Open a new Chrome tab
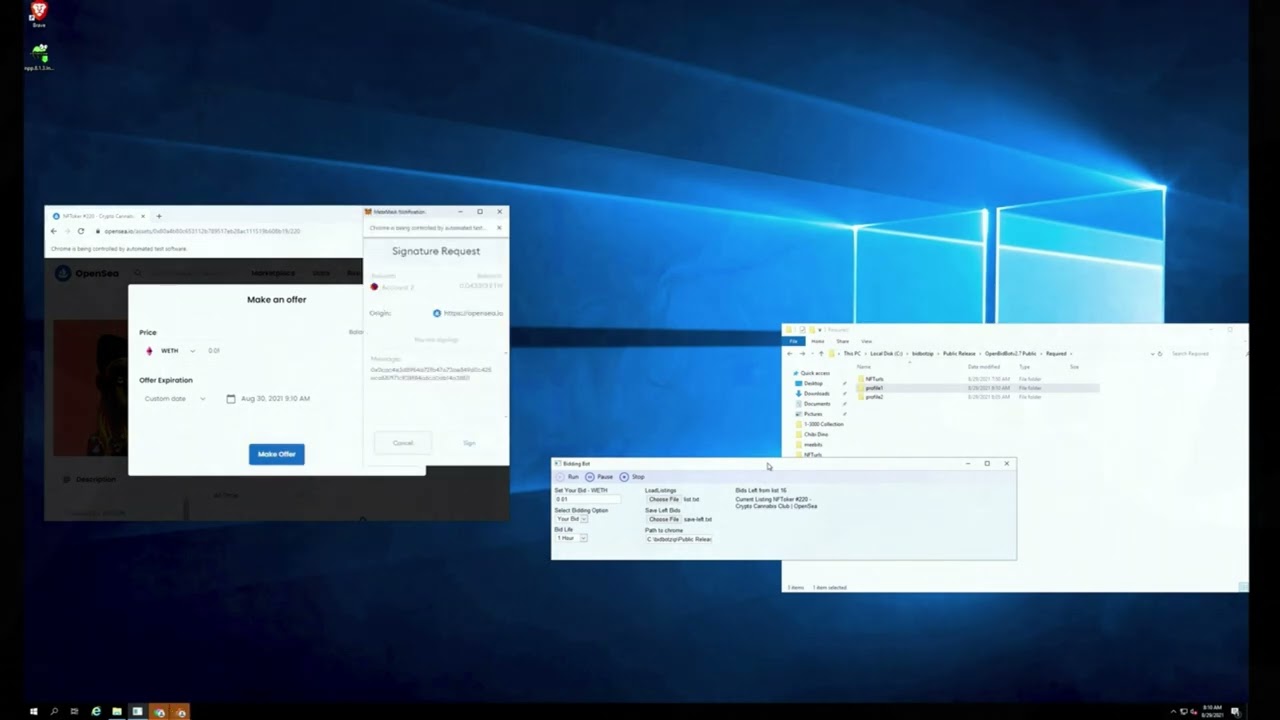The height and width of the screenshot is (720, 1280). pyautogui.click(x=158, y=216)
